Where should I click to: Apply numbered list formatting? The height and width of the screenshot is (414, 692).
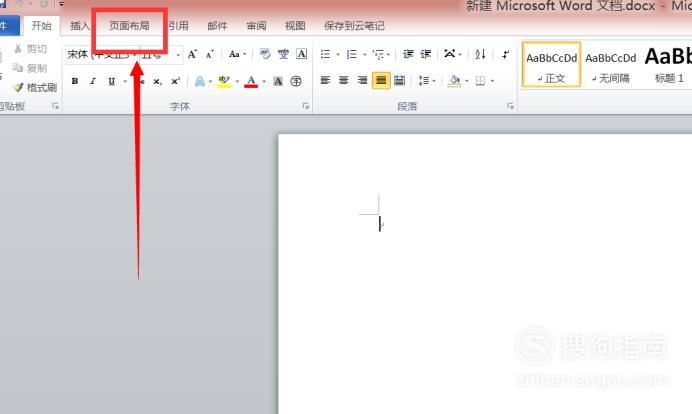pos(352,54)
